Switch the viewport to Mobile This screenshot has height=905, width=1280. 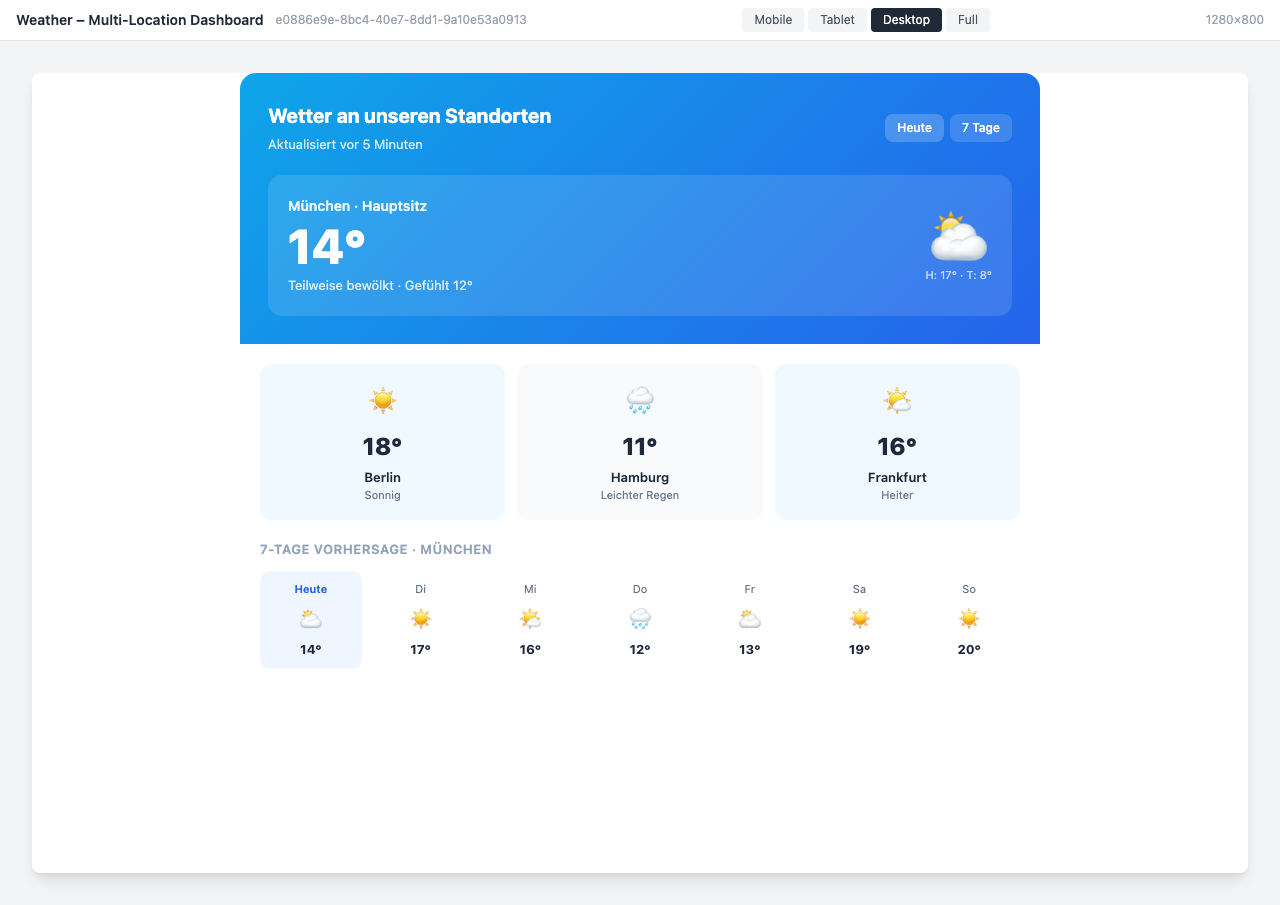tap(772, 19)
